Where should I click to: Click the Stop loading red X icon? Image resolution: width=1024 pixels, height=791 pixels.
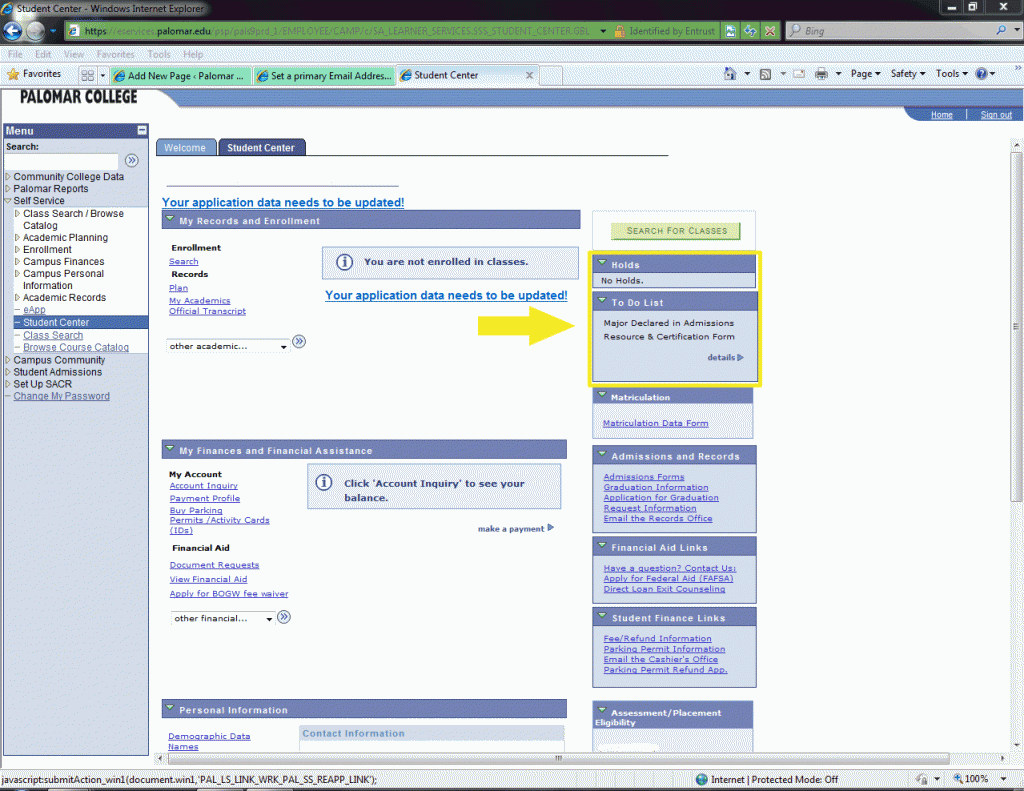(770, 31)
